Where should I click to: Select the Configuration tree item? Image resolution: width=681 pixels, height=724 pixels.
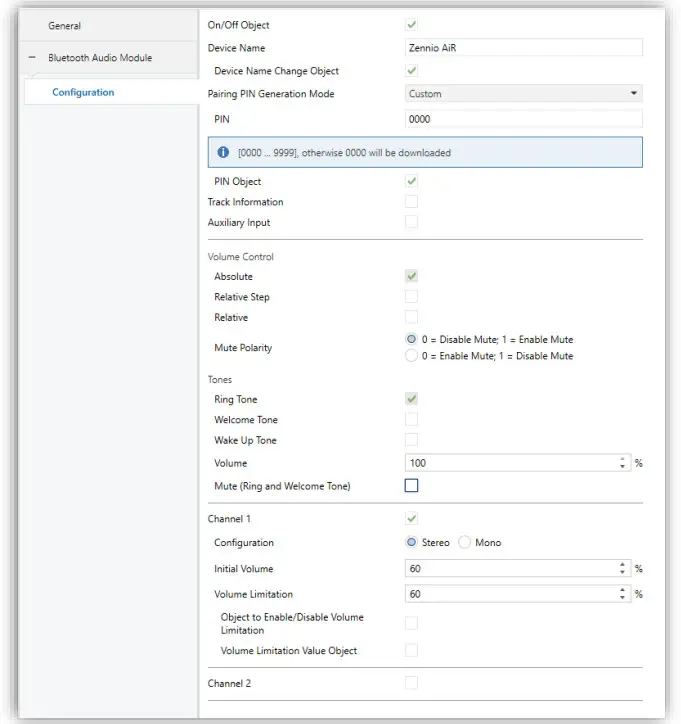(83, 93)
